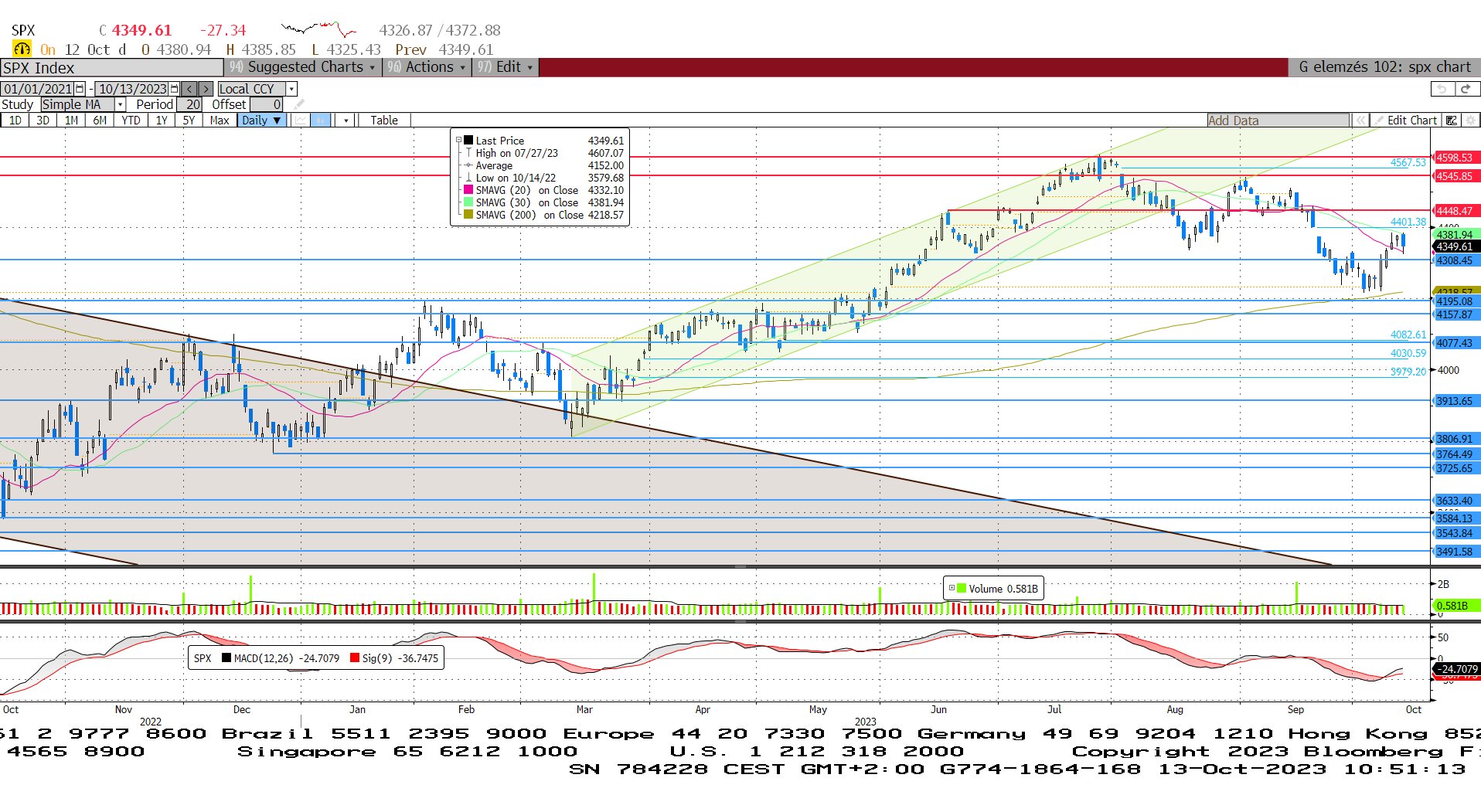Open the chart type dropdown arrow

[x=346, y=120]
